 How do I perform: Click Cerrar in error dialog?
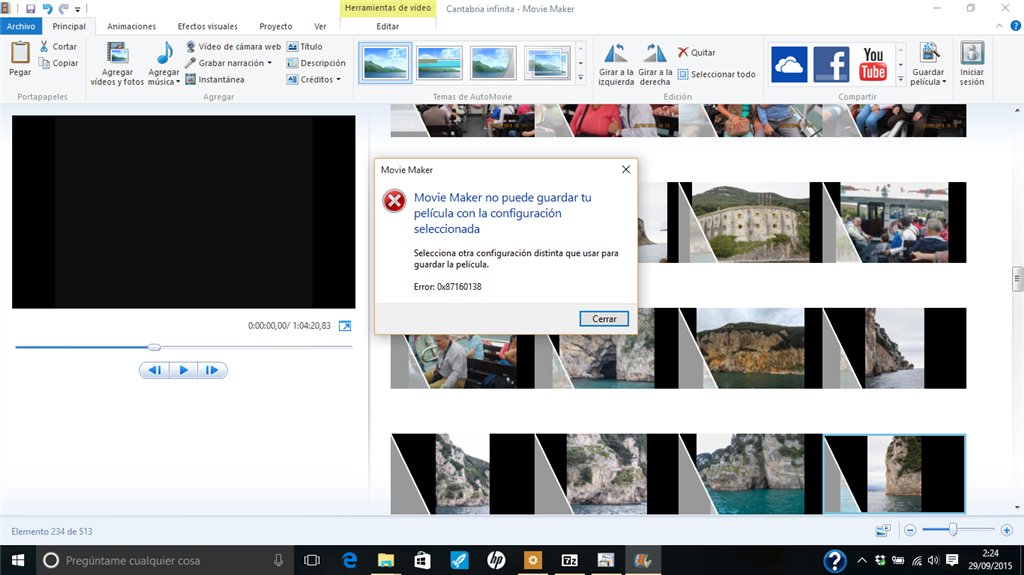point(604,318)
